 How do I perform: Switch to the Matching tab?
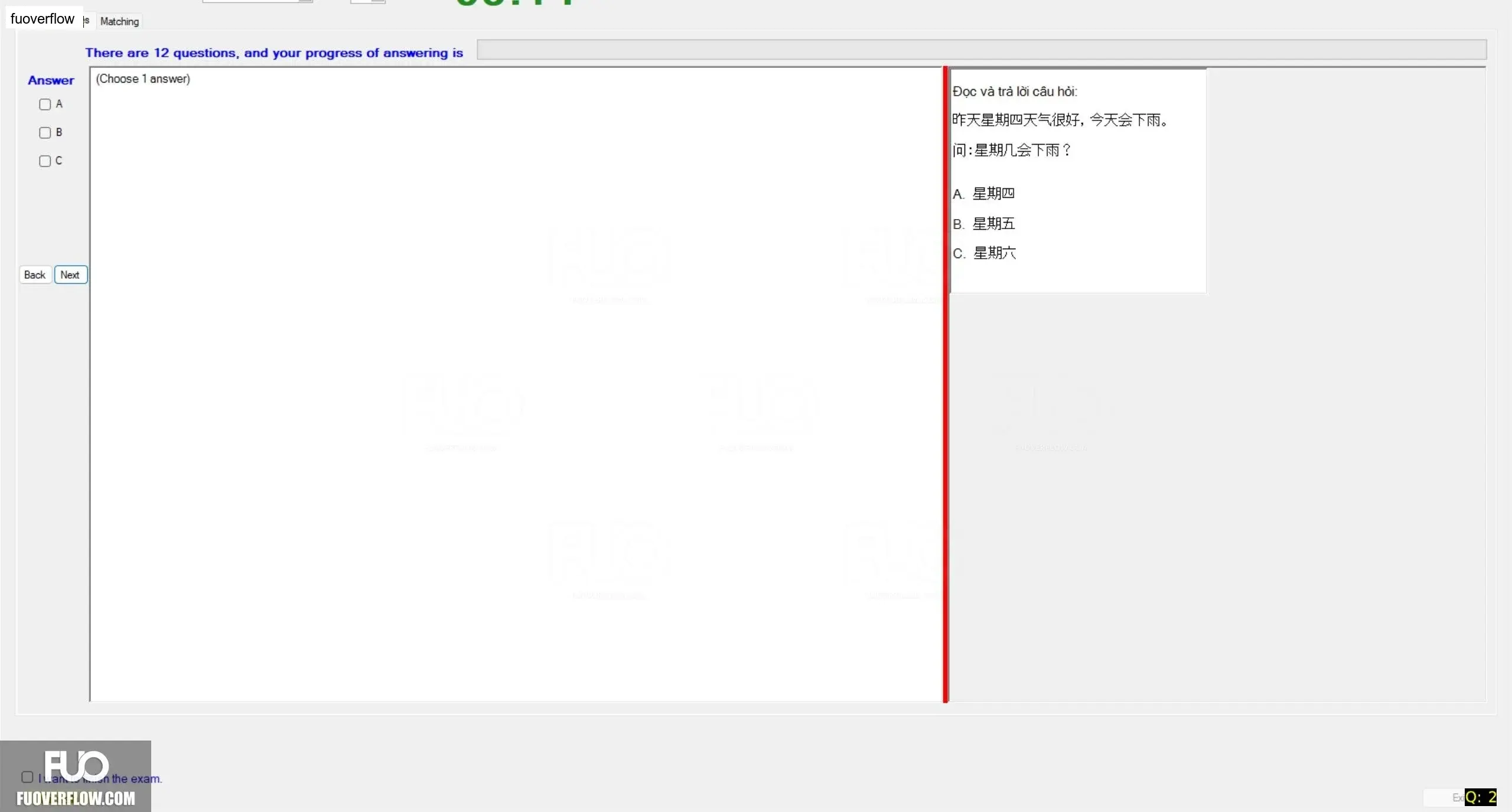119,21
